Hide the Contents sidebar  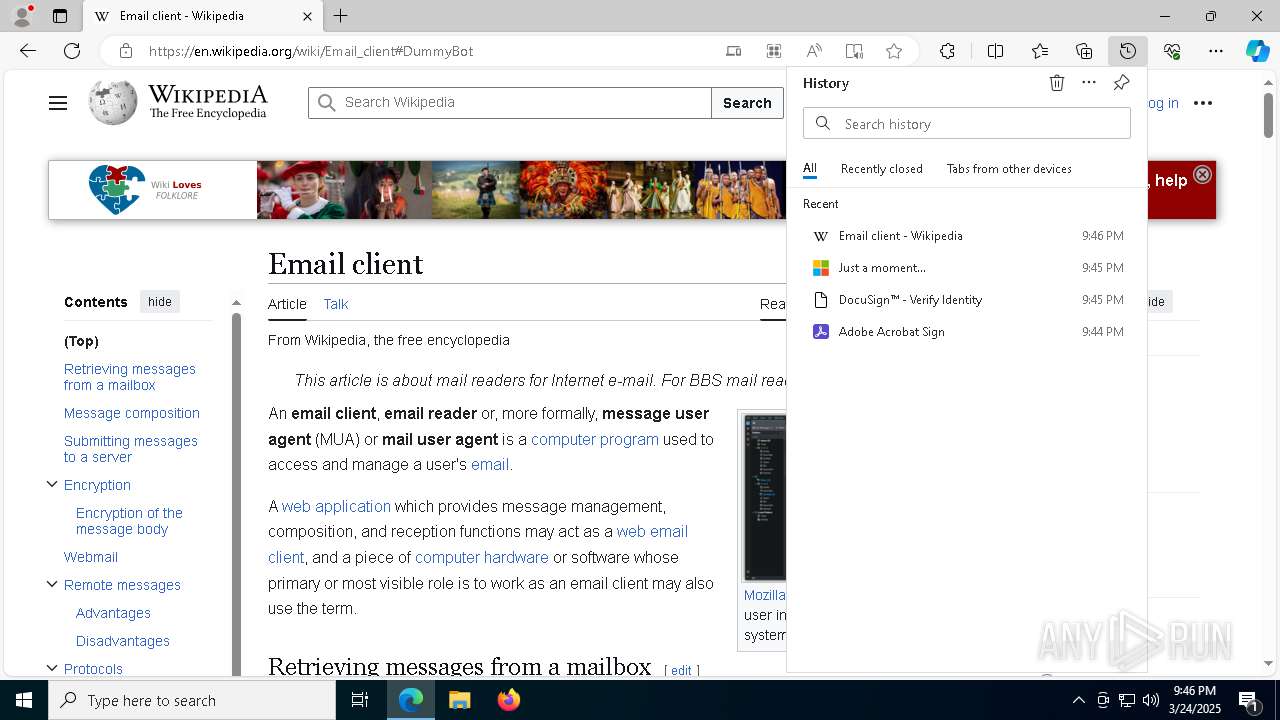tap(160, 302)
